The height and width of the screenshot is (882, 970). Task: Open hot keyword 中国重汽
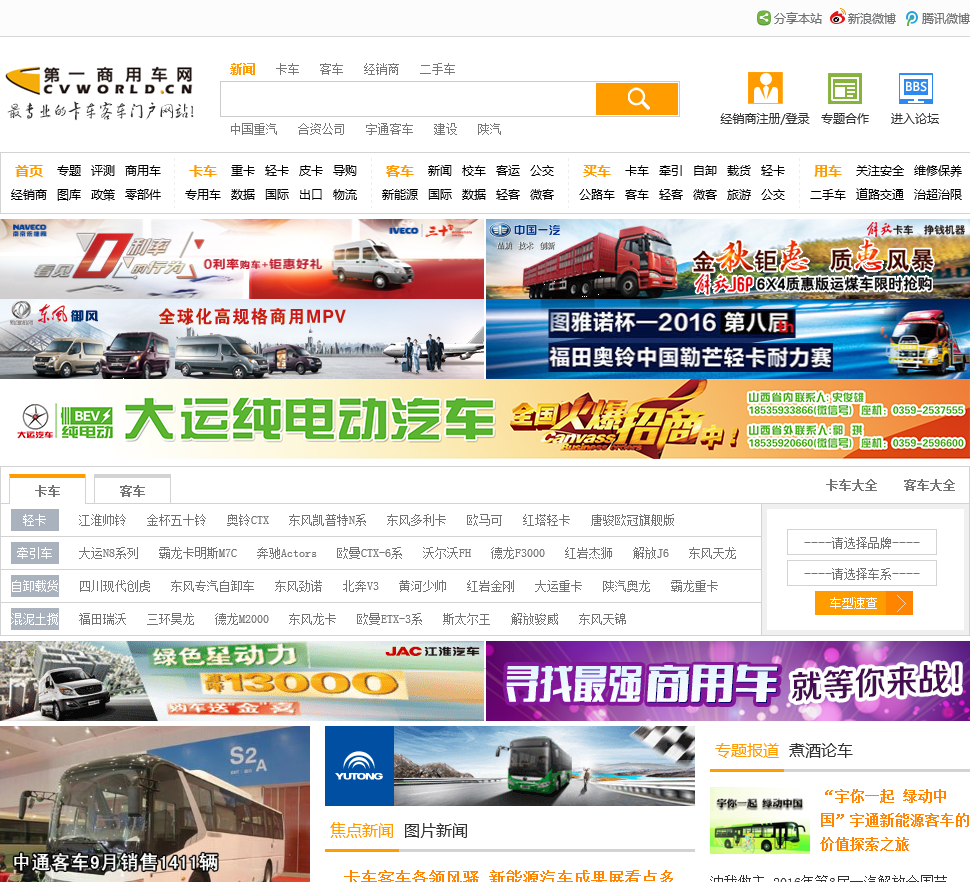pos(254,129)
